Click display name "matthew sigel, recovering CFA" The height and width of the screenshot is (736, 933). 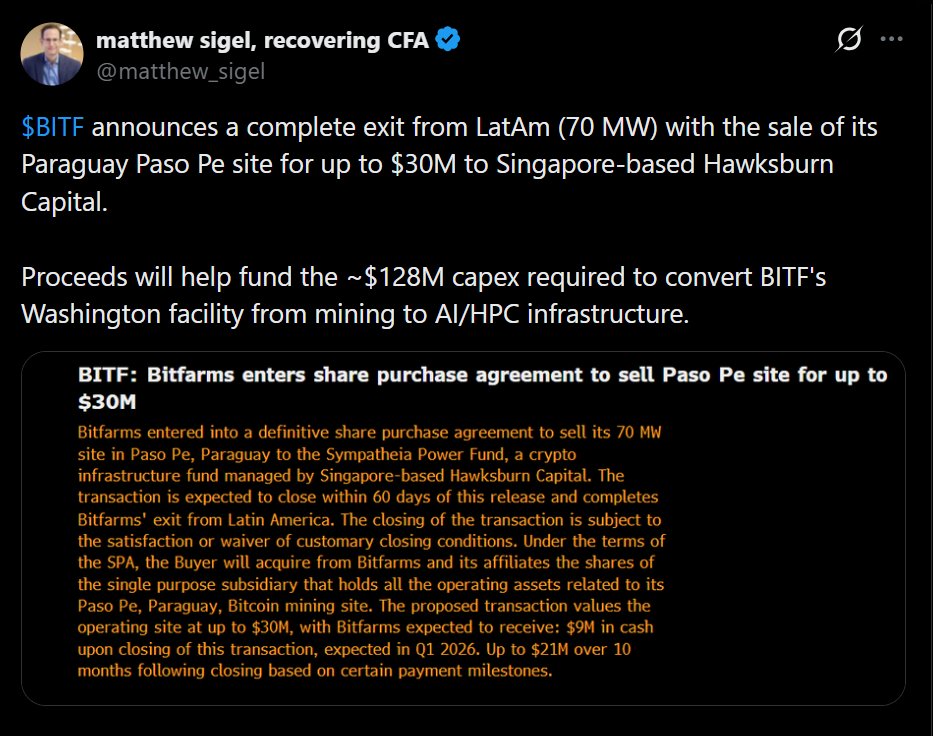[263, 40]
